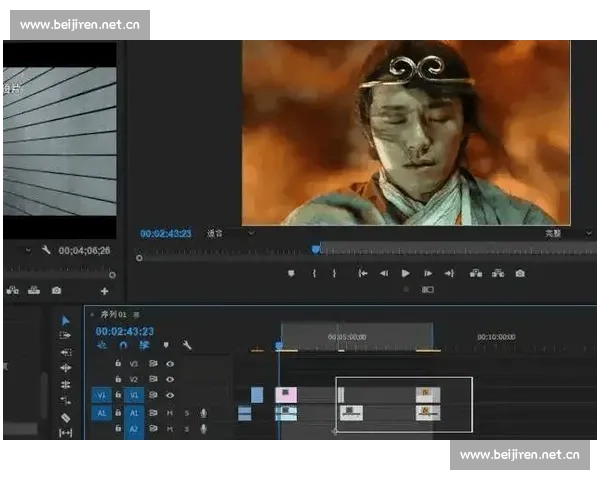This screenshot has height=480, width=600.
Task: Lock track V2
Action: [118, 379]
